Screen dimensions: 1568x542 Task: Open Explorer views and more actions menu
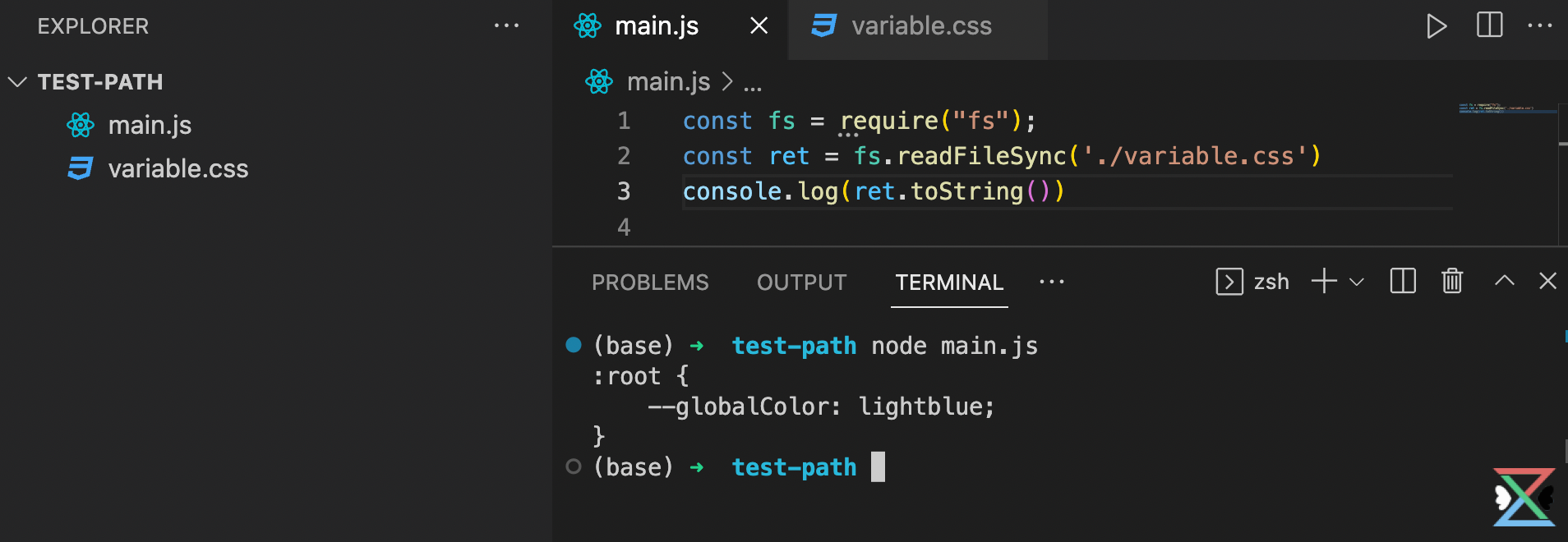[506, 26]
